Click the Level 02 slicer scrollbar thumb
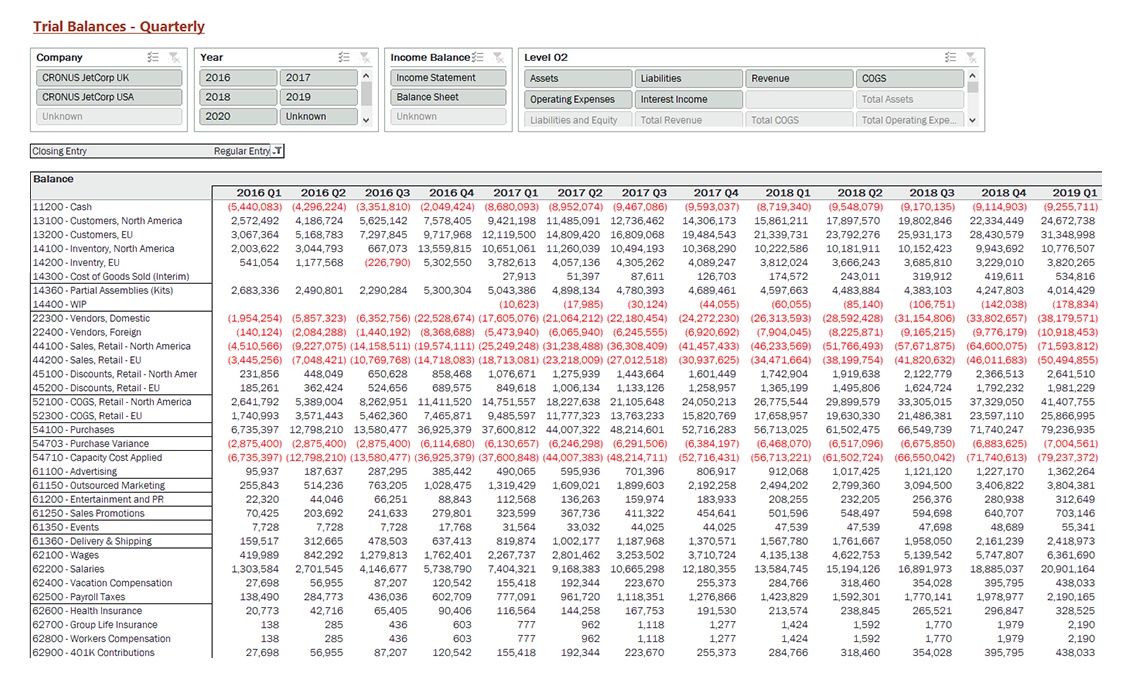 [x=973, y=87]
